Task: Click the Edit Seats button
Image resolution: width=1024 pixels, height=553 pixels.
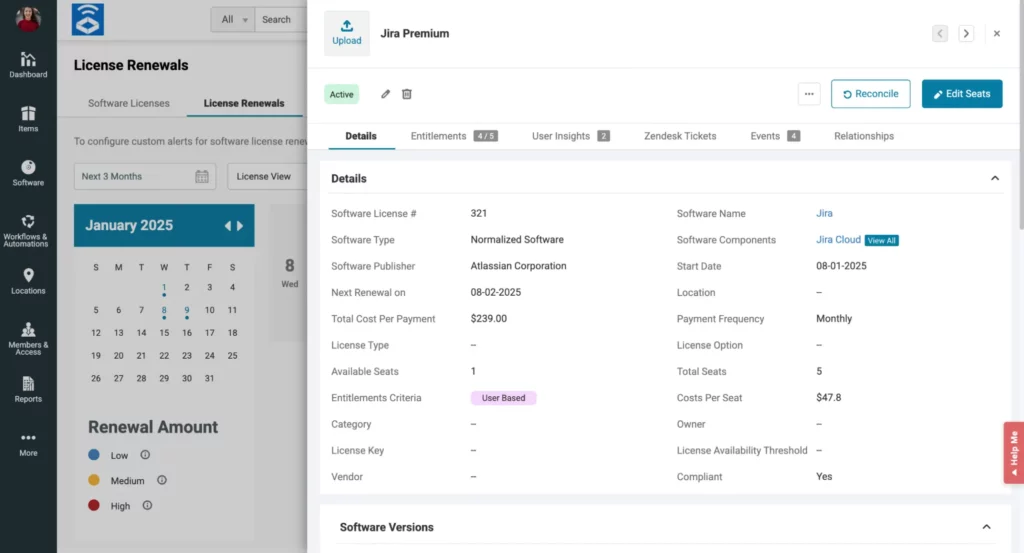Action: [x=962, y=94]
